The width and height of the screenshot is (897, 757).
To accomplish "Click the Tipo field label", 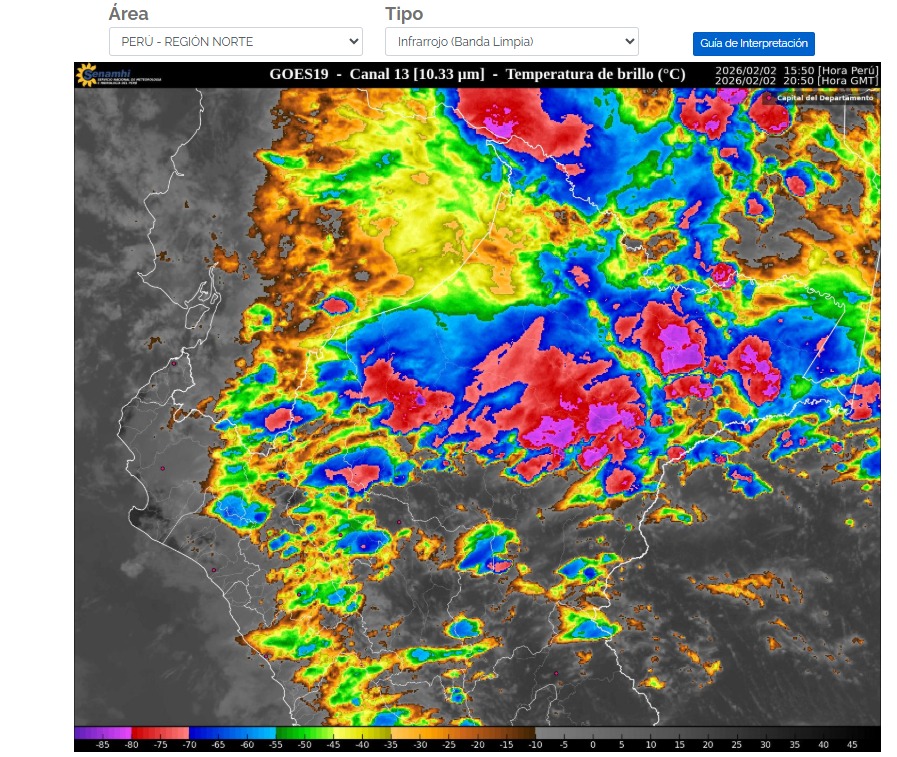I will [x=404, y=14].
